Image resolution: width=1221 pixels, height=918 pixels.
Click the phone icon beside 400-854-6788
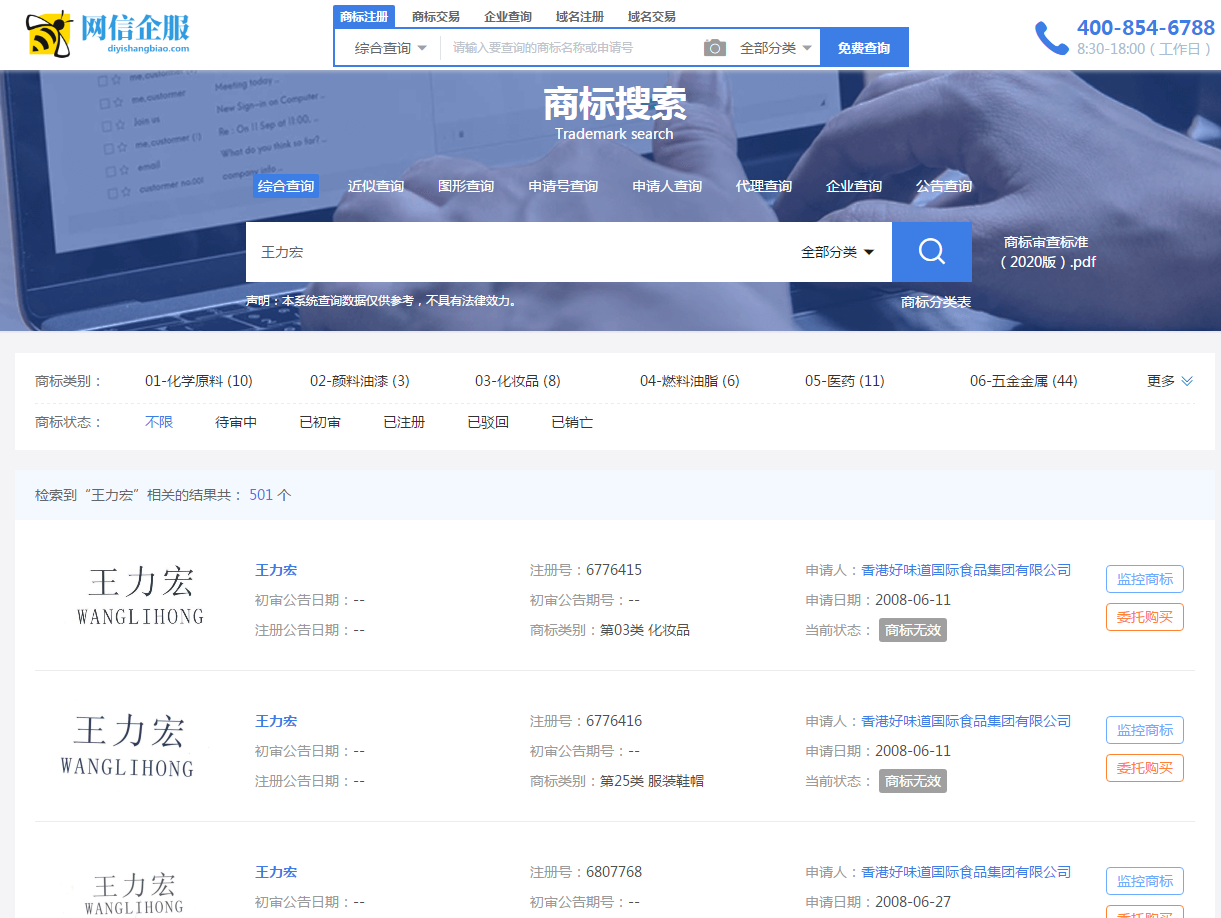pyautogui.click(x=1051, y=38)
